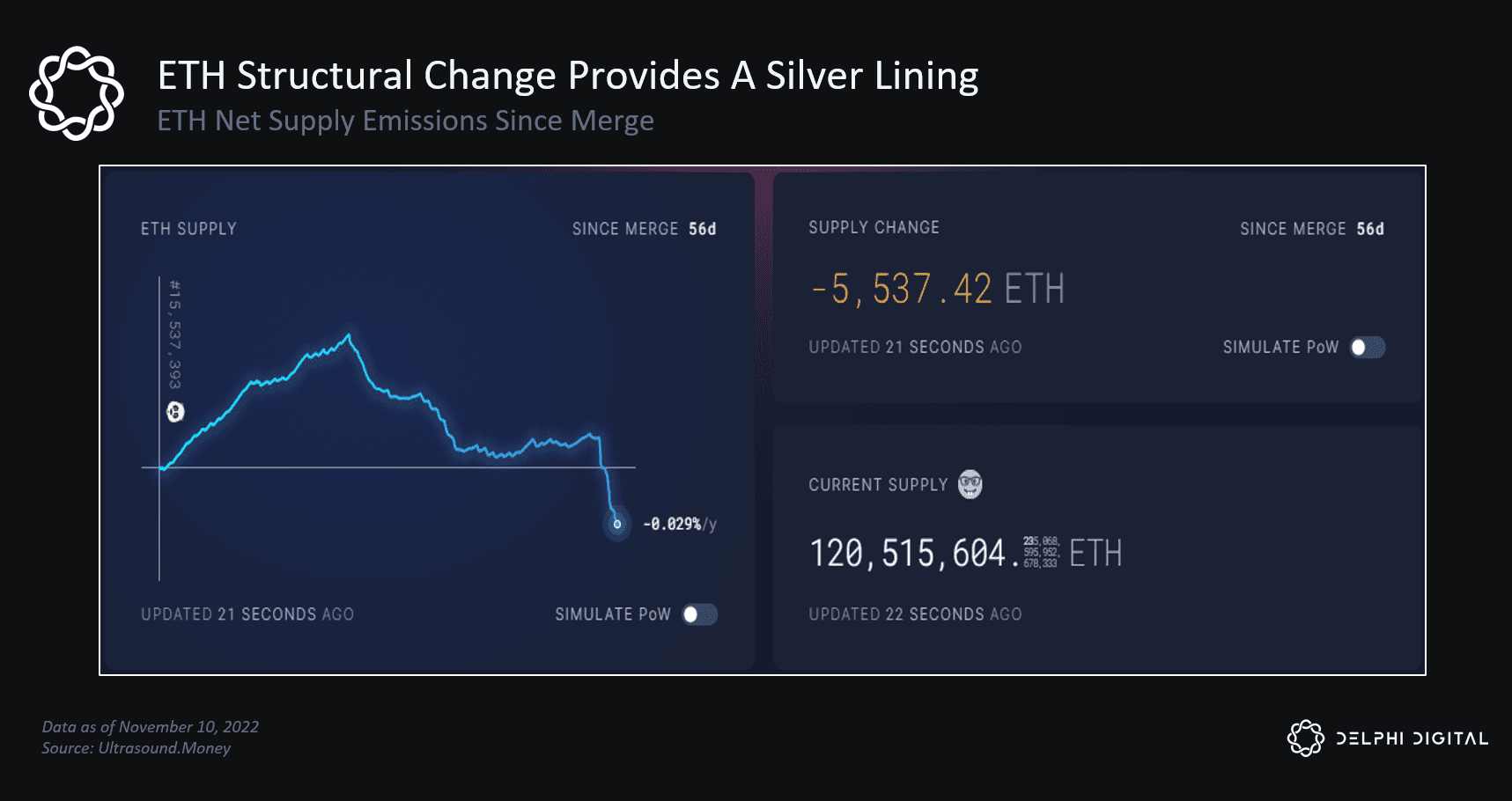
Task: Click the 'Updated 22 seconds ago' status text
Action: click(915, 614)
